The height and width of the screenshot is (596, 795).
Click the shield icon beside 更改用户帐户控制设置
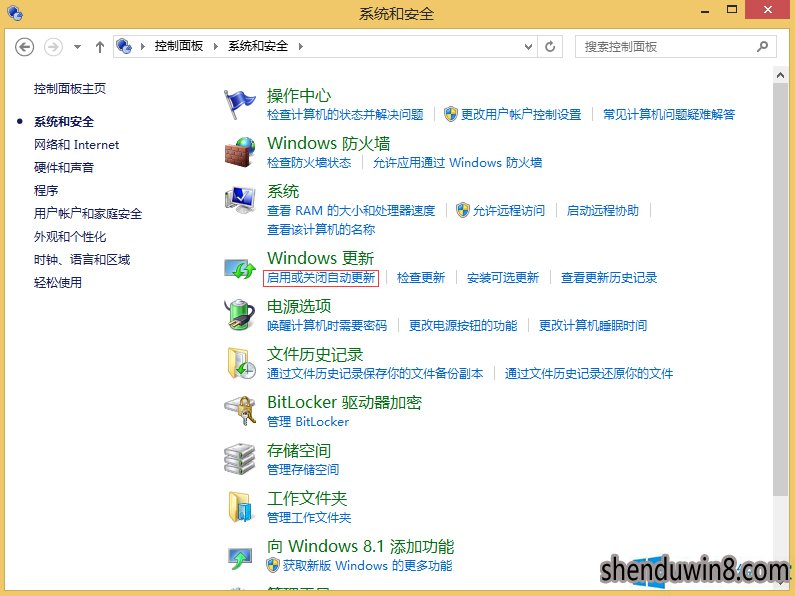450,114
